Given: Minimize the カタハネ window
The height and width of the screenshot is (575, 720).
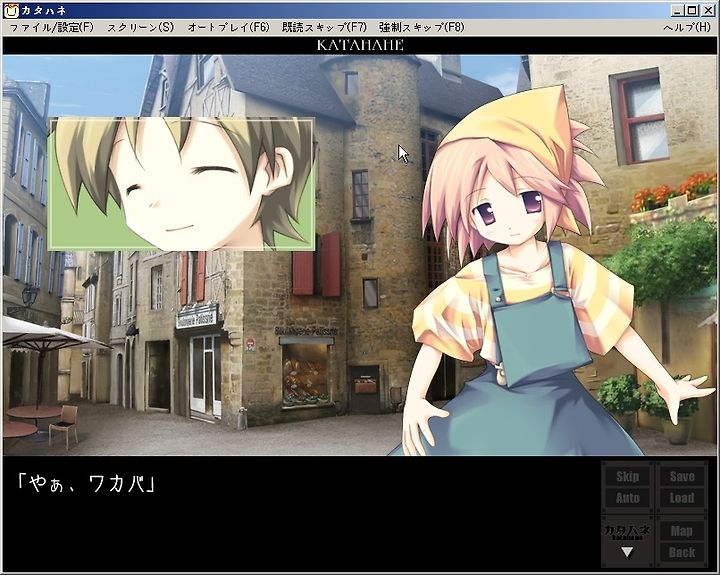Looking at the screenshot, I should pos(678,10).
